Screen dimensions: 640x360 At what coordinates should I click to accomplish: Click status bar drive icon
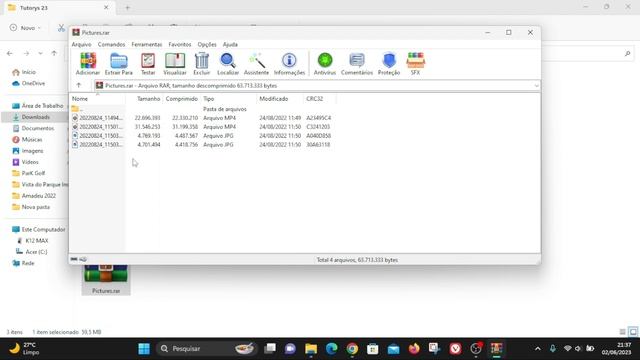(x=74, y=259)
